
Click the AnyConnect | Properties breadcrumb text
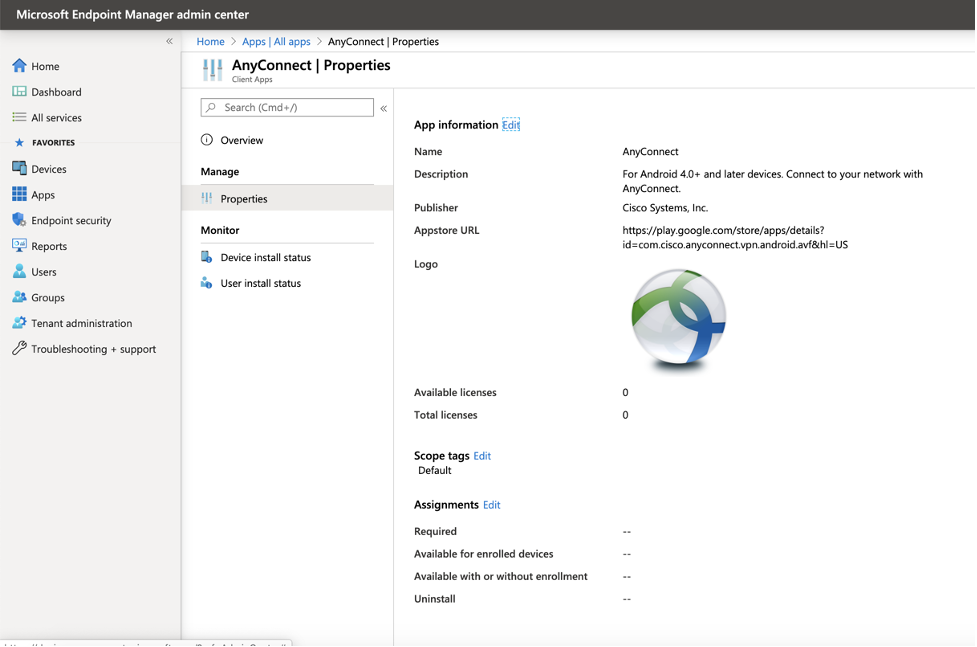tap(383, 41)
